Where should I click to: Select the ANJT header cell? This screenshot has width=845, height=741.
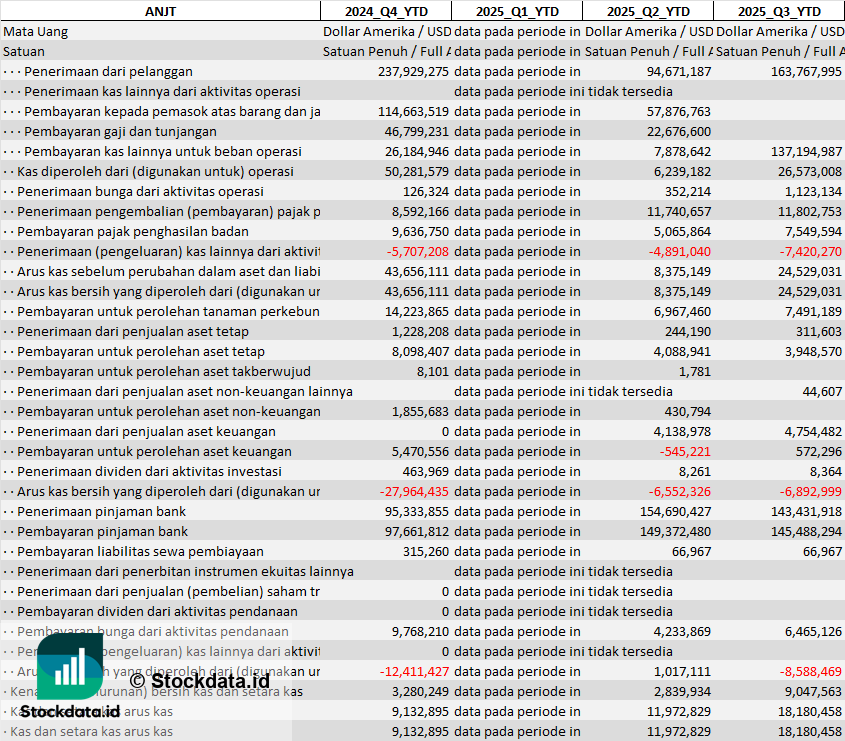160,11
